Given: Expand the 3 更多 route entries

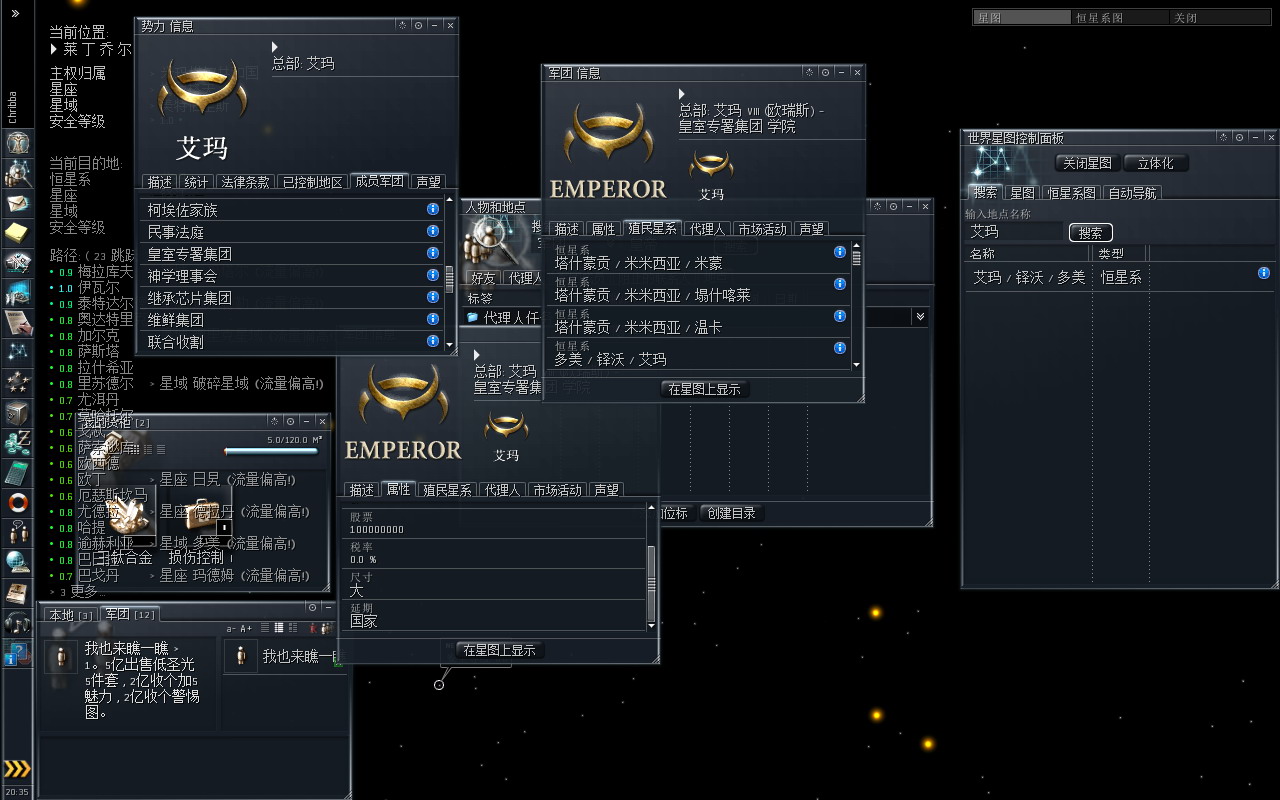Looking at the screenshot, I should 78,591.
